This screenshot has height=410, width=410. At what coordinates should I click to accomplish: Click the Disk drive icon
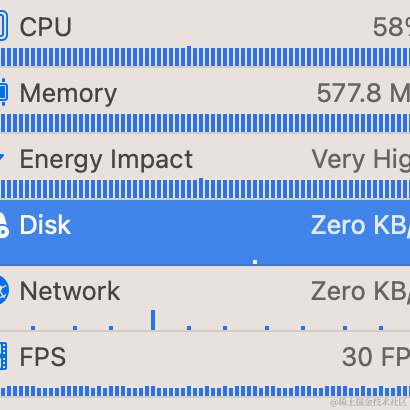click(4, 225)
